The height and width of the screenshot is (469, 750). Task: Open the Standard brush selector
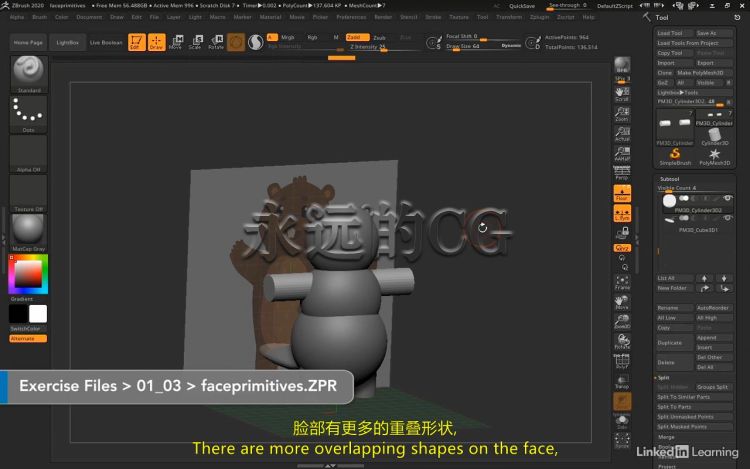tap(29, 74)
